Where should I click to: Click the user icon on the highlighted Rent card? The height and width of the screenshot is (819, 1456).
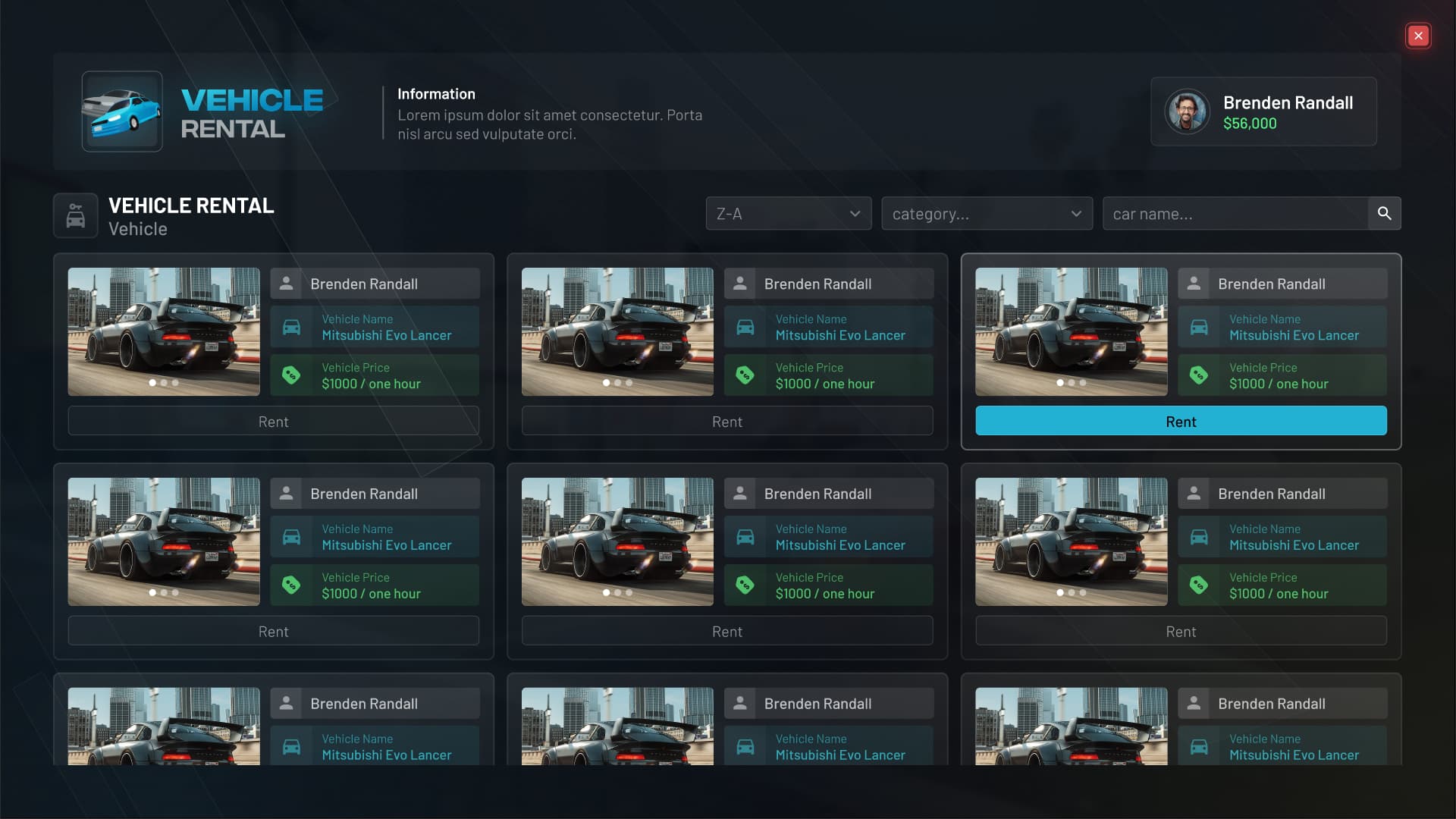click(x=1195, y=283)
